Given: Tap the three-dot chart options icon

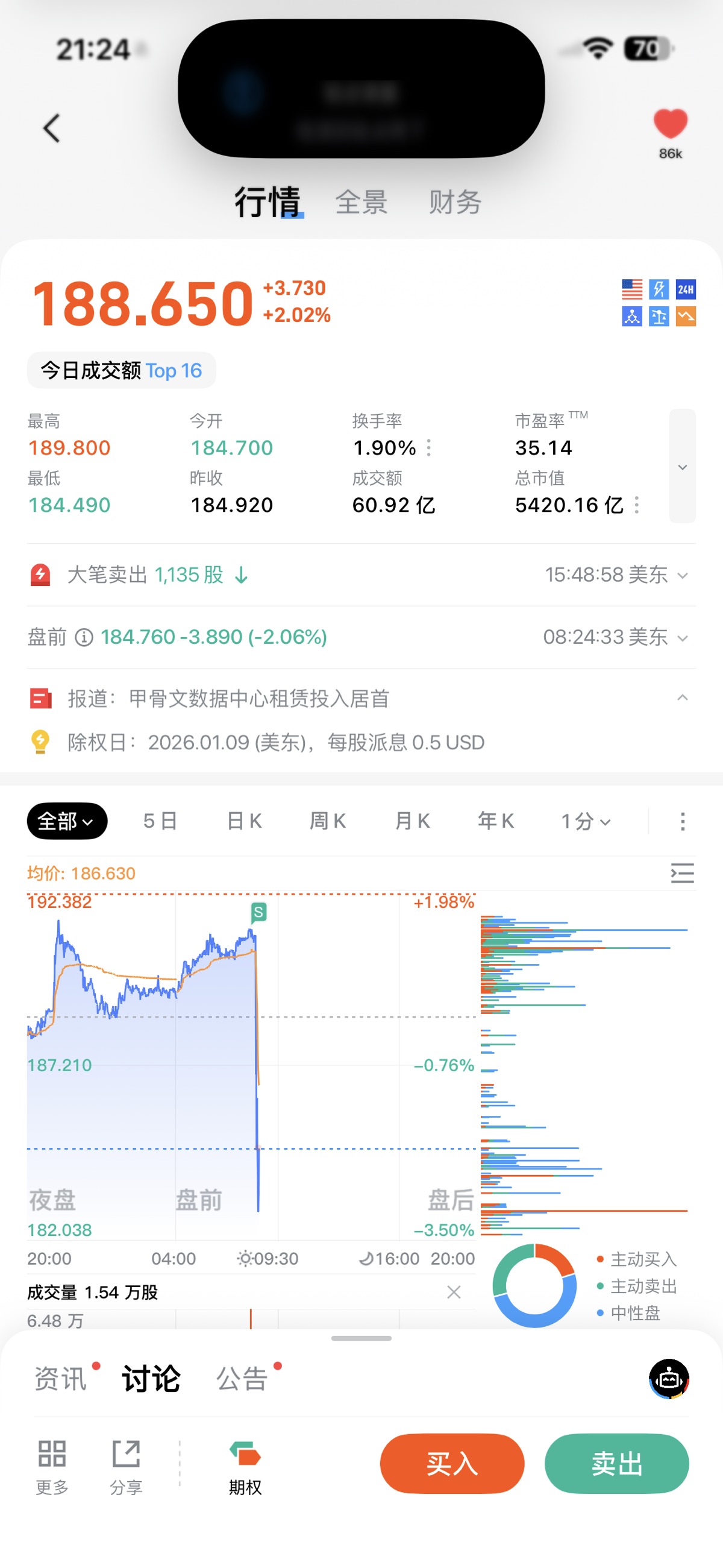Looking at the screenshot, I should point(682,821).
